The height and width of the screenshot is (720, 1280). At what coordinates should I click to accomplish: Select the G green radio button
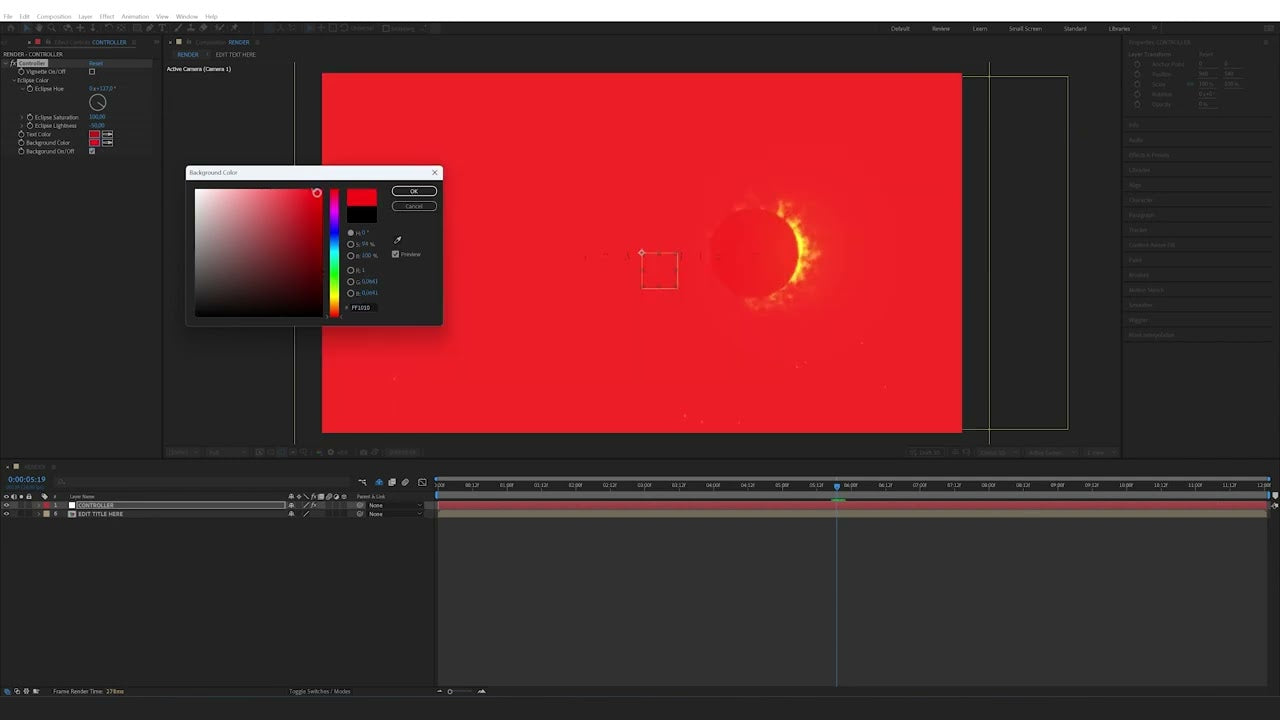351,282
